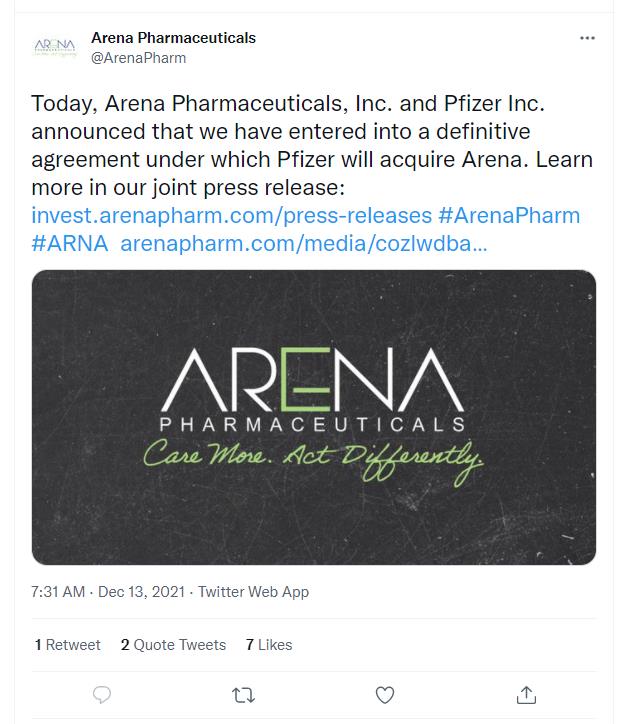Click the #ArenaPharm hashtag

(510, 215)
